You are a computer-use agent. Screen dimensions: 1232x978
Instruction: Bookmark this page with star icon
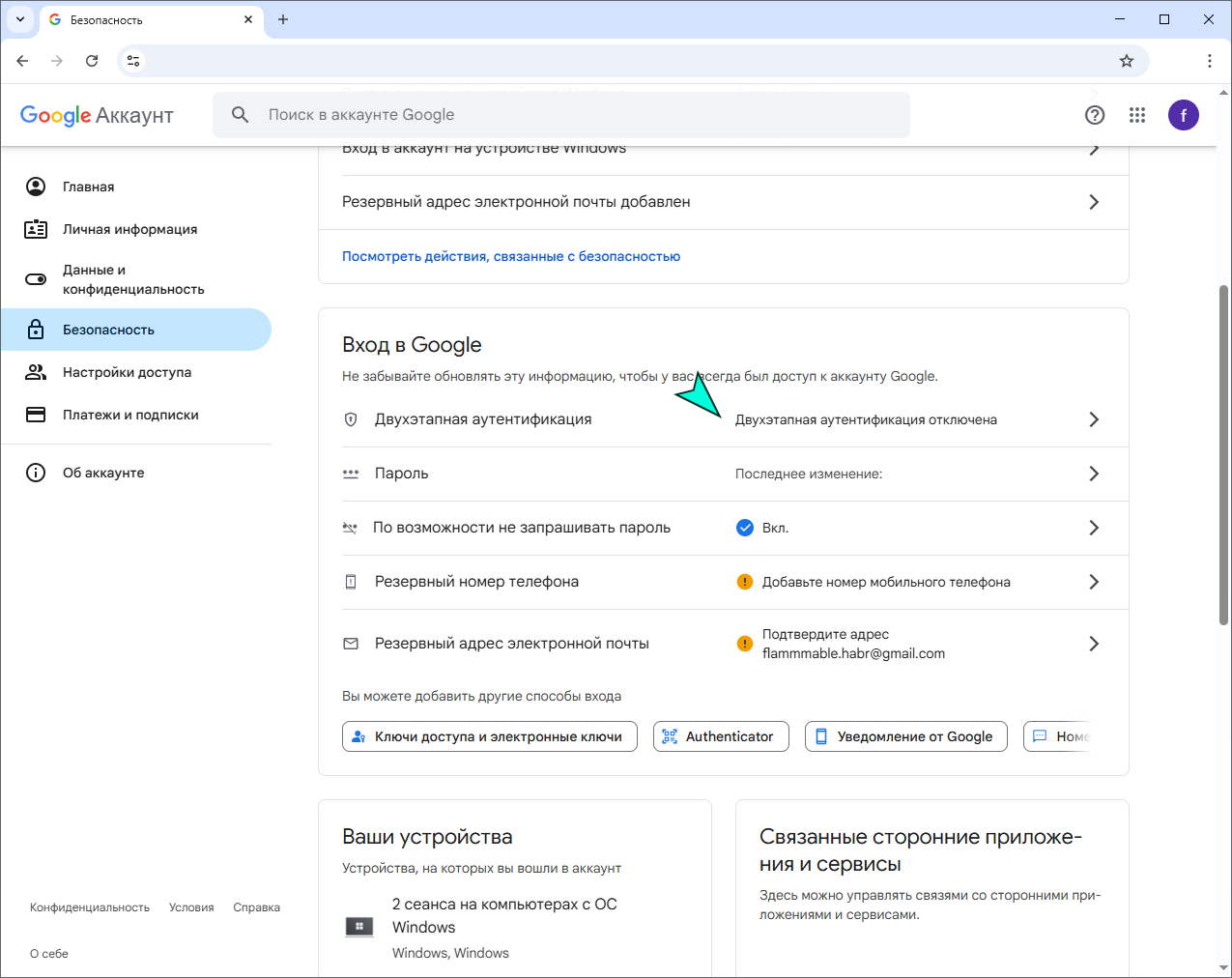pyautogui.click(x=1127, y=61)
